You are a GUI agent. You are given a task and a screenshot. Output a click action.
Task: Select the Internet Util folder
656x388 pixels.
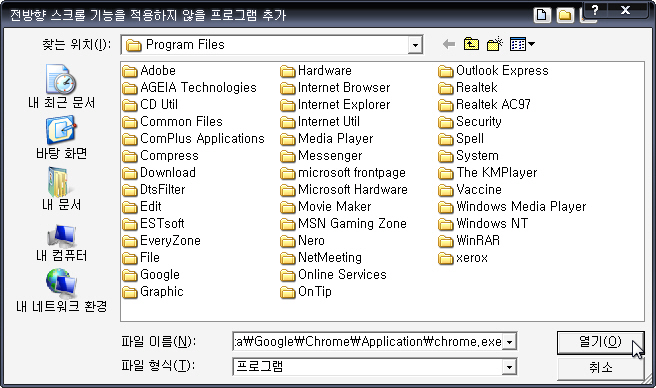320,122
